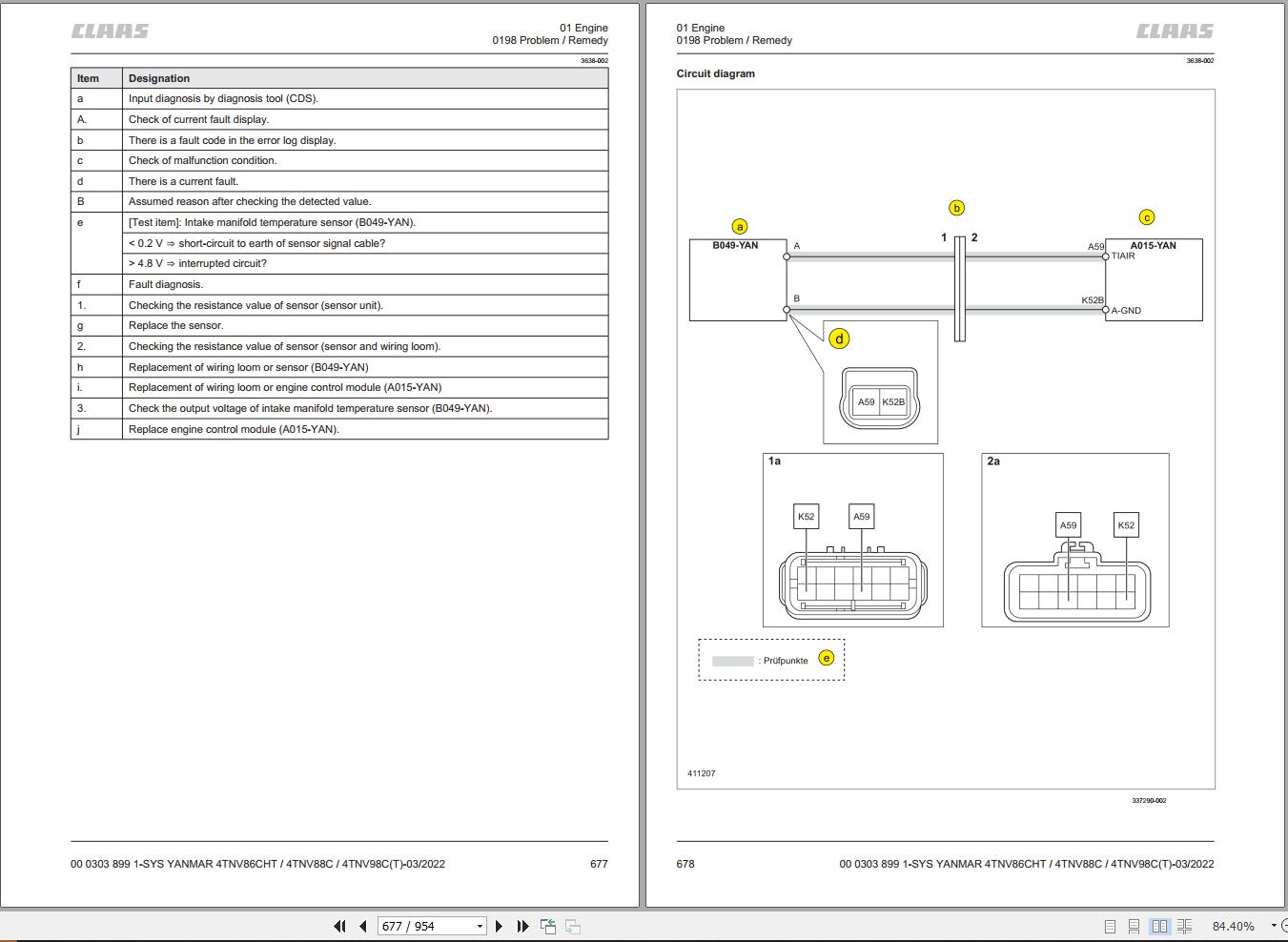1288x942 pixels.
Task: Open the zoom level dropdown arrow
Action: (x=1273, y=926)
